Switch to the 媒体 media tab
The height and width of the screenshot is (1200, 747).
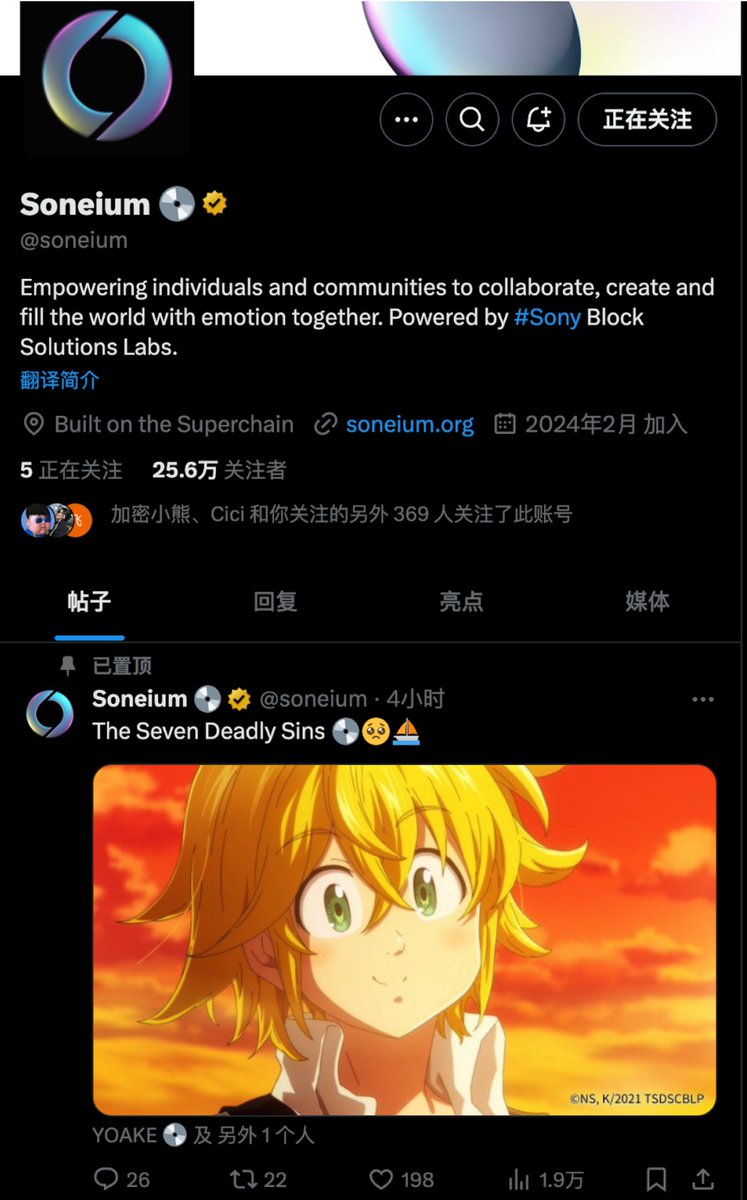(x=647, y=602)
